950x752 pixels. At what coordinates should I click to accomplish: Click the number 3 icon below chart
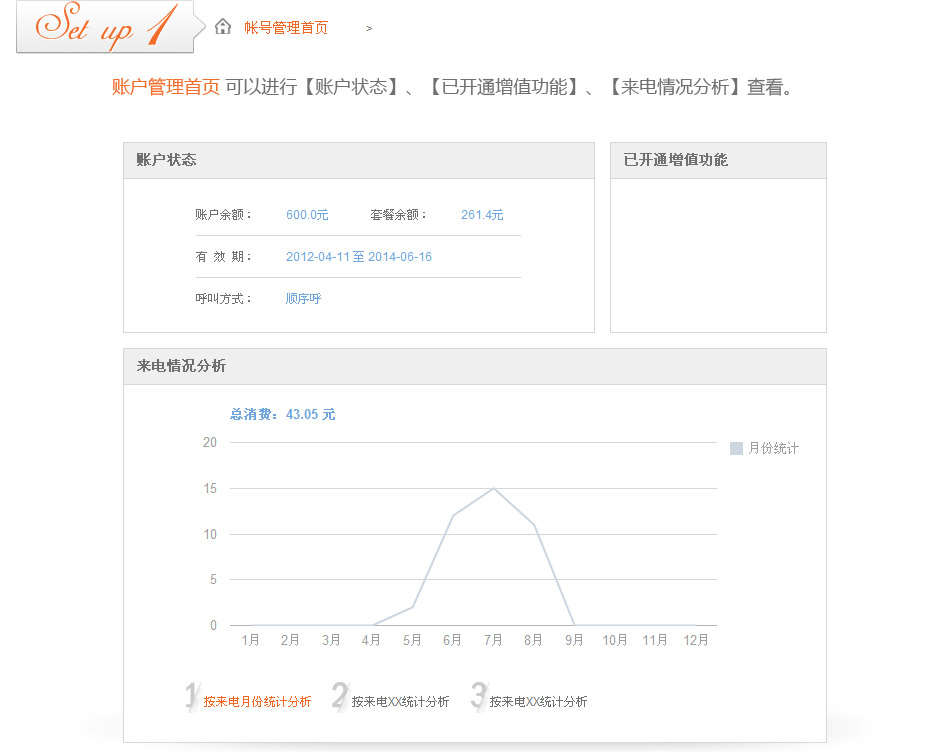pos(478,696)
